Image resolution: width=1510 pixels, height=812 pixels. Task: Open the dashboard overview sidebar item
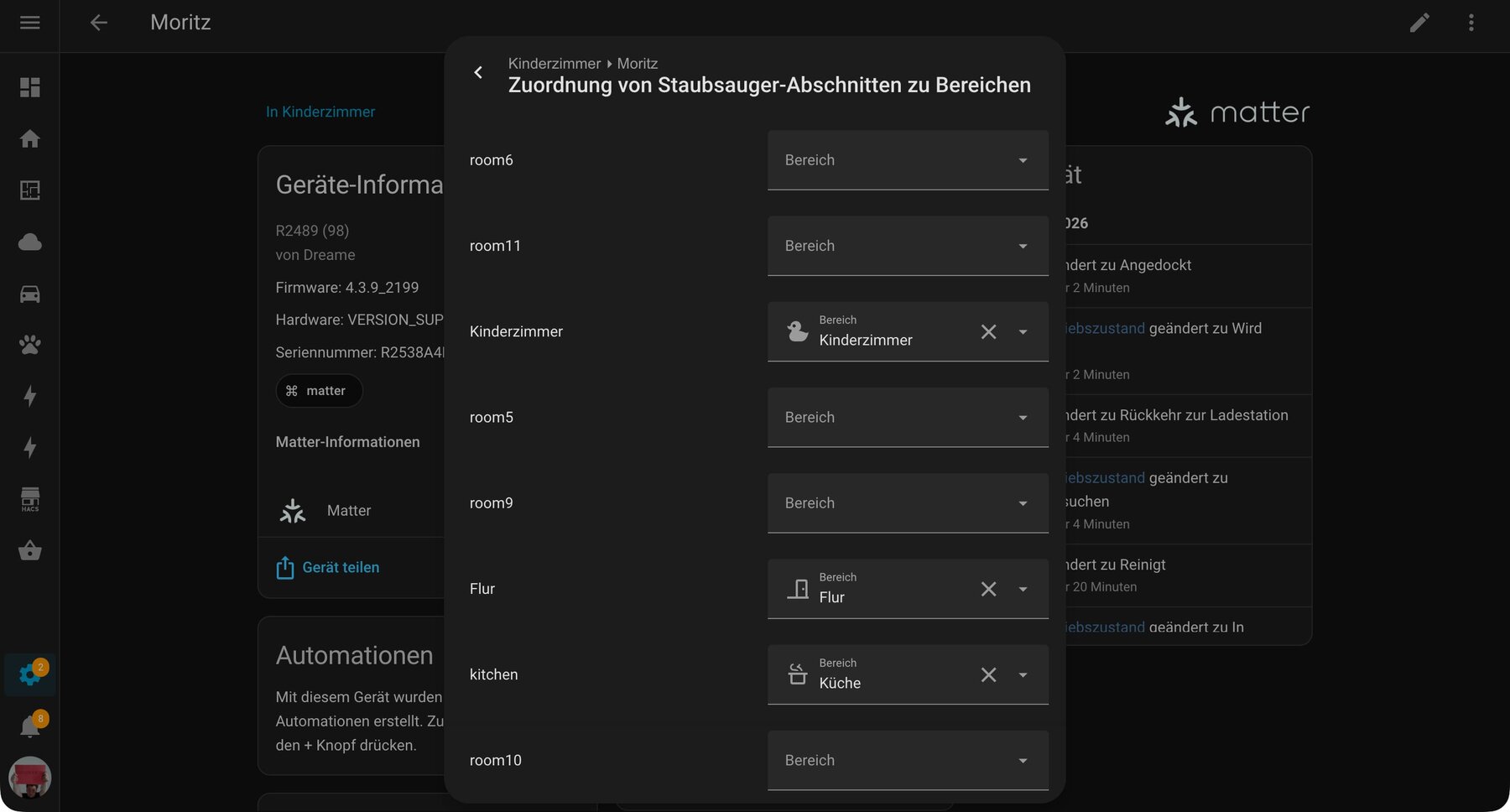(30, 87)
